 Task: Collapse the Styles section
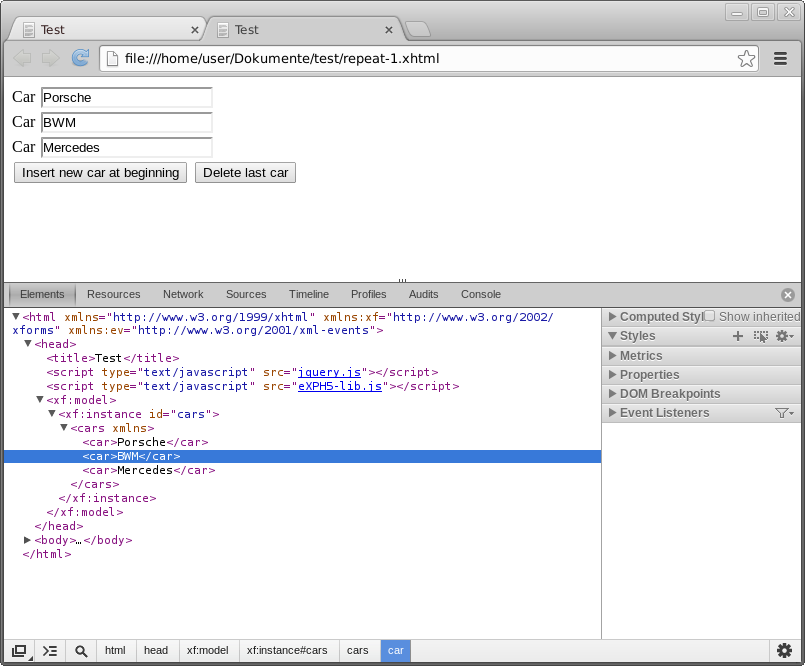click(612, 336)
